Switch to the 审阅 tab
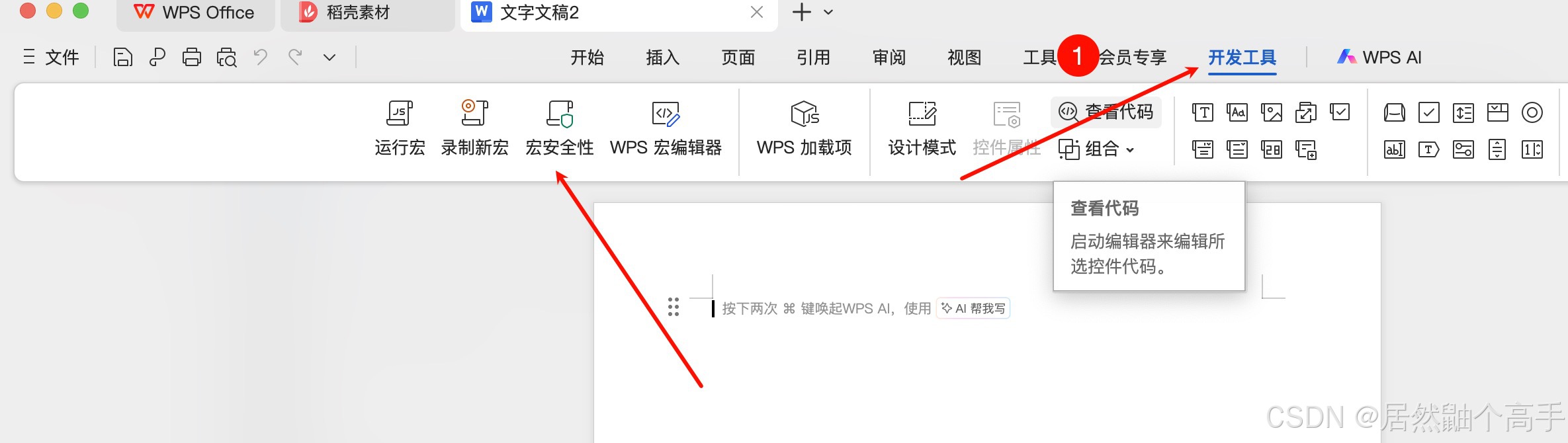This screenshot has width=1568, height=443. [889, 58]
